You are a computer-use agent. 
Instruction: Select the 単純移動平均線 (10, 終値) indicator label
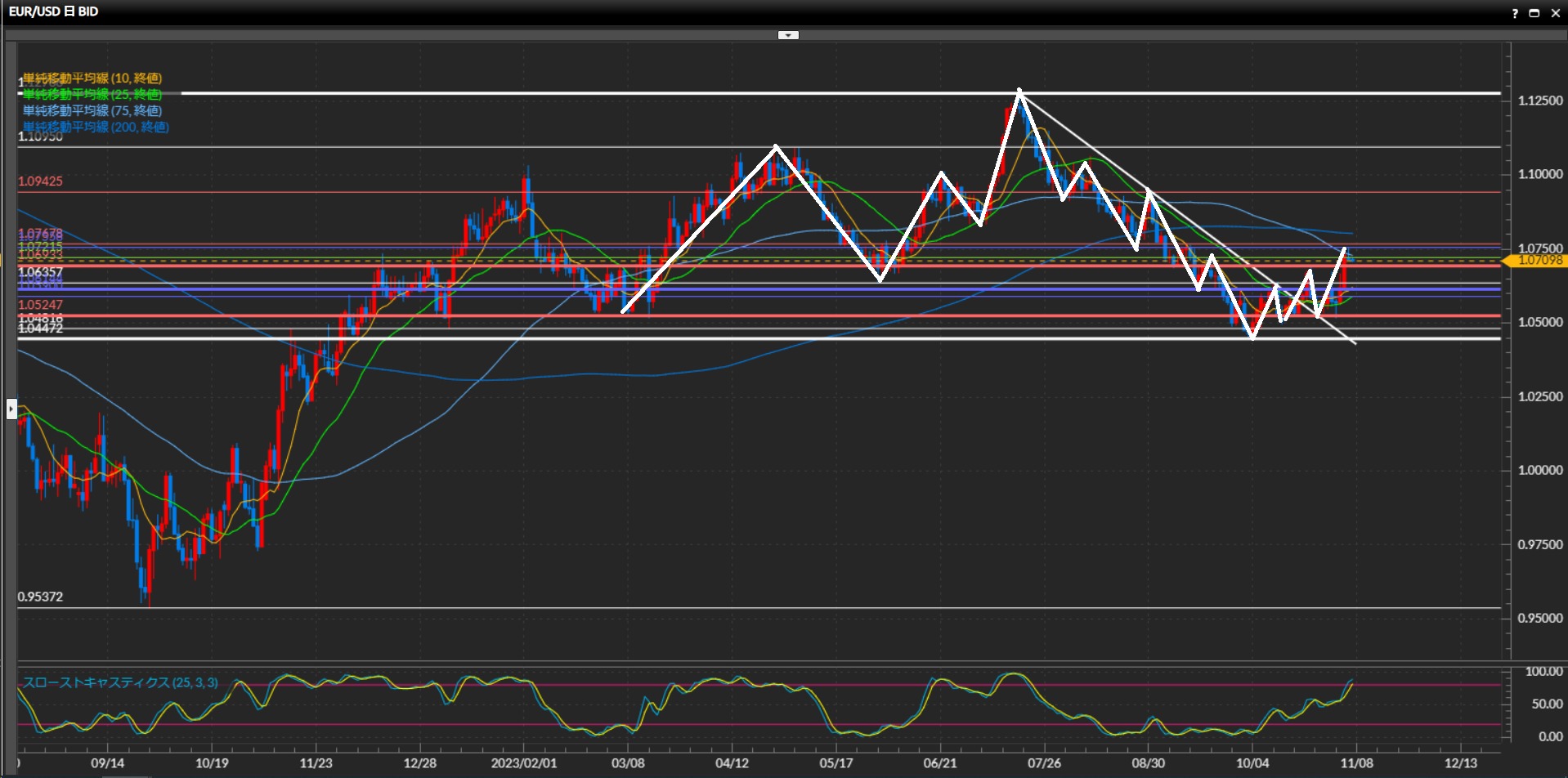[92, 78]
